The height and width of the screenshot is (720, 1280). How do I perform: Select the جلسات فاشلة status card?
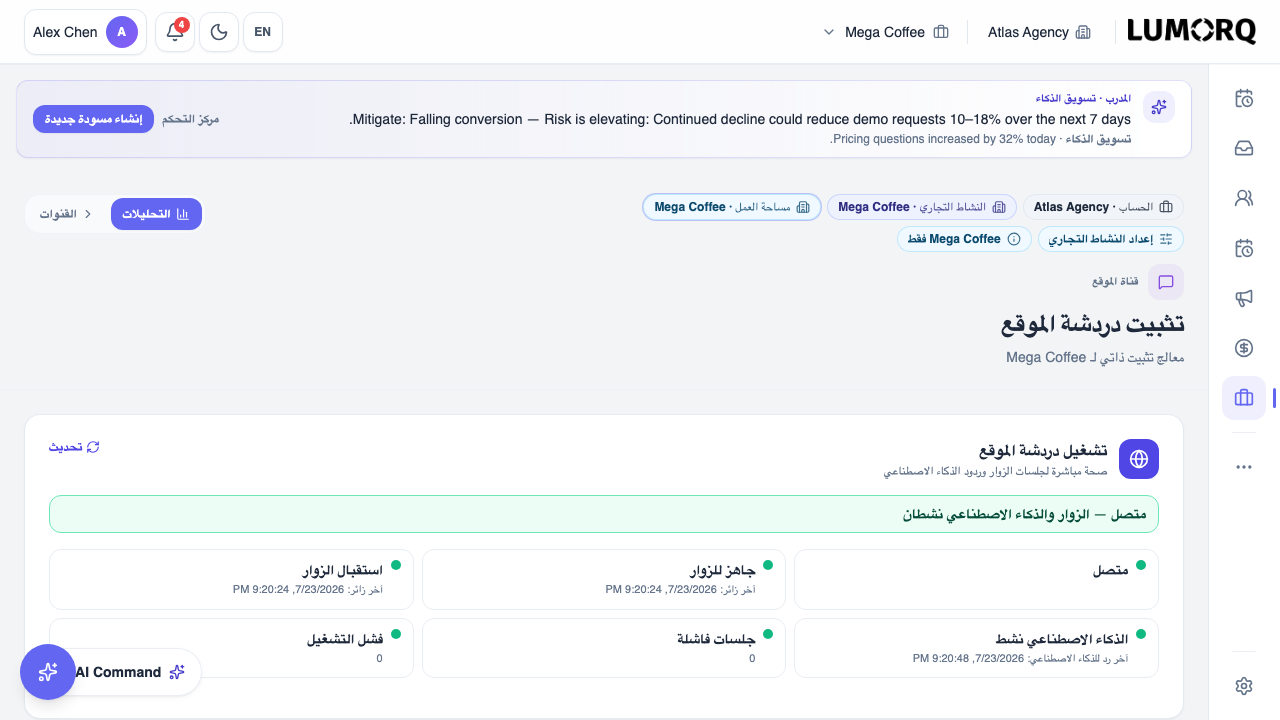coord(604,648)
